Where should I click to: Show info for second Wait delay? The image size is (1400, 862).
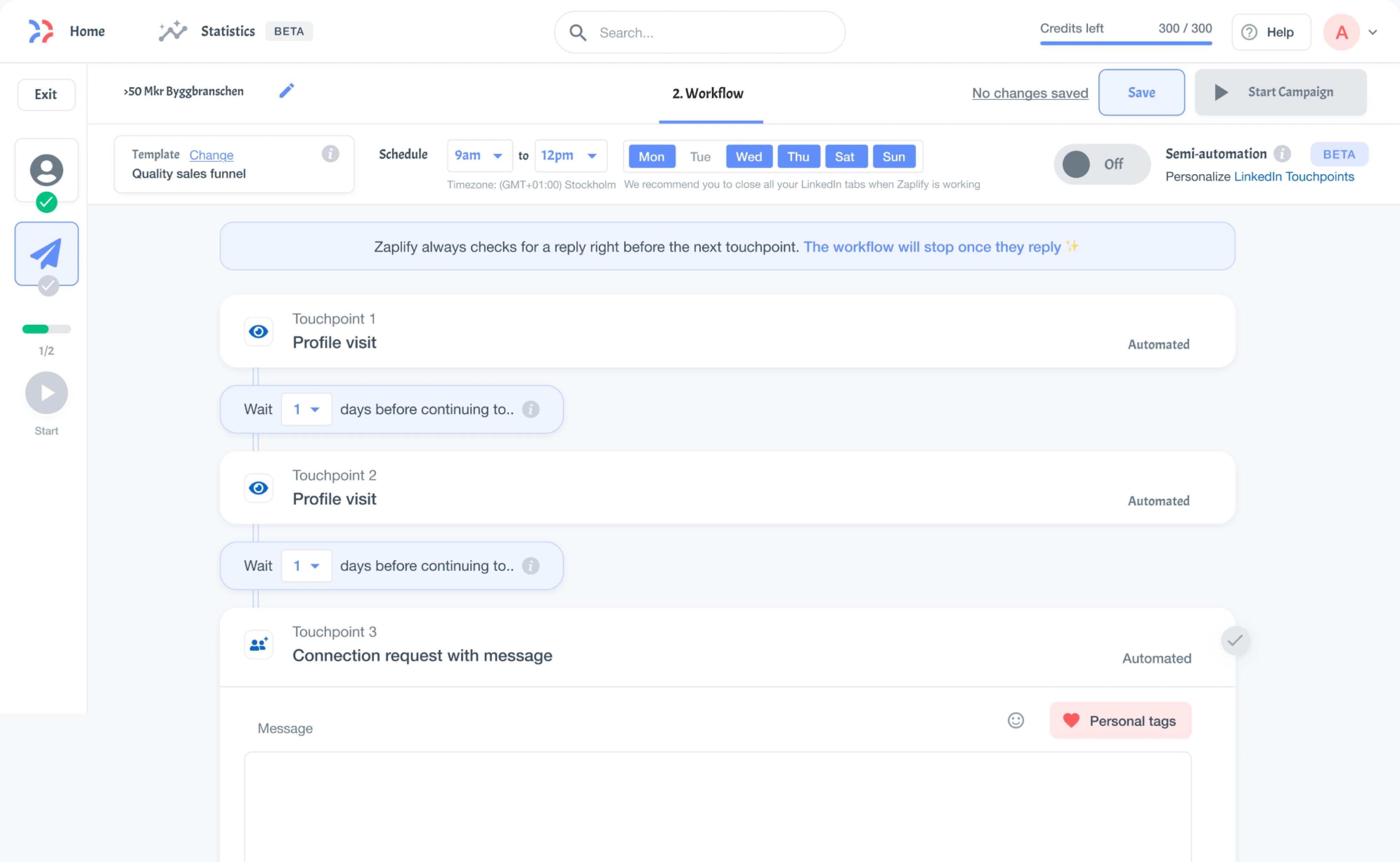[x=531, y=565]
